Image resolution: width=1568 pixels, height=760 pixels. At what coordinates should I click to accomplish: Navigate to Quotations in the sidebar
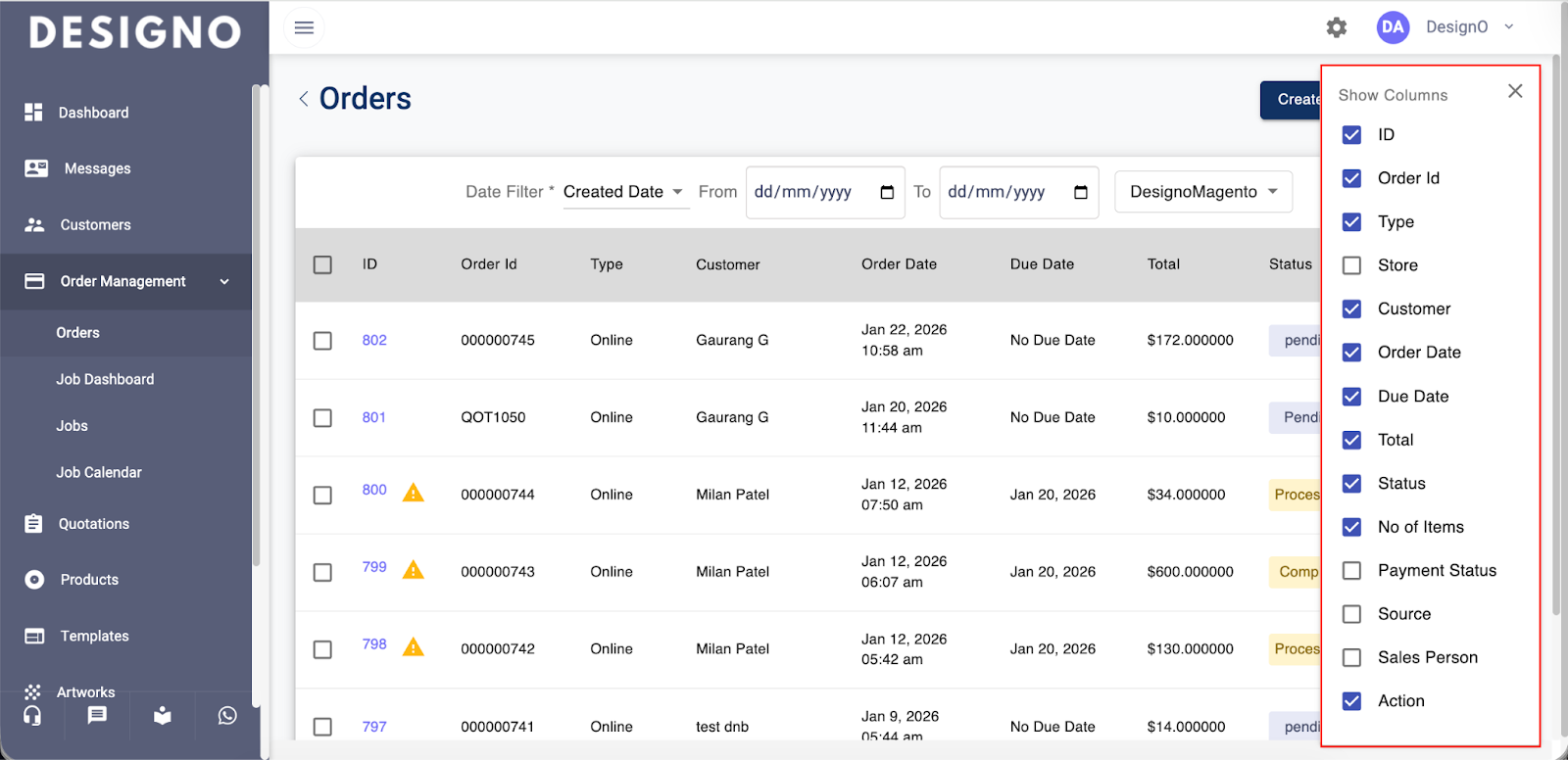tap(93, 524)
